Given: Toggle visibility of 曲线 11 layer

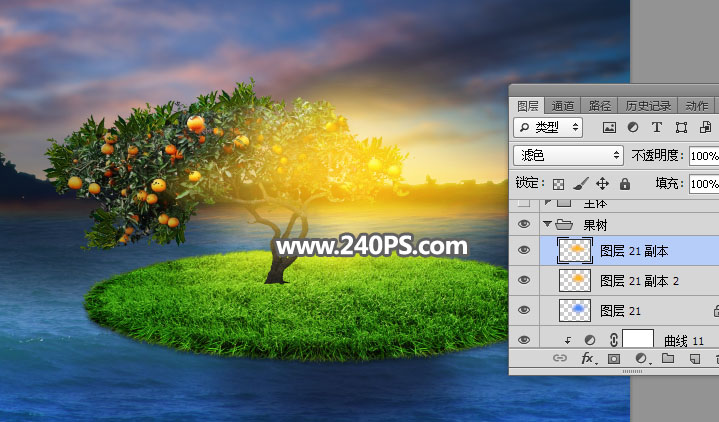Looking at the screenshot, I should point(524,340).
